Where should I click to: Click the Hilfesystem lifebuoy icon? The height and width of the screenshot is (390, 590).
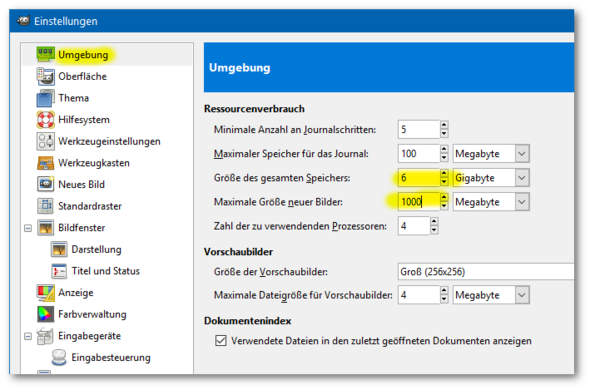tap(46, 120)
